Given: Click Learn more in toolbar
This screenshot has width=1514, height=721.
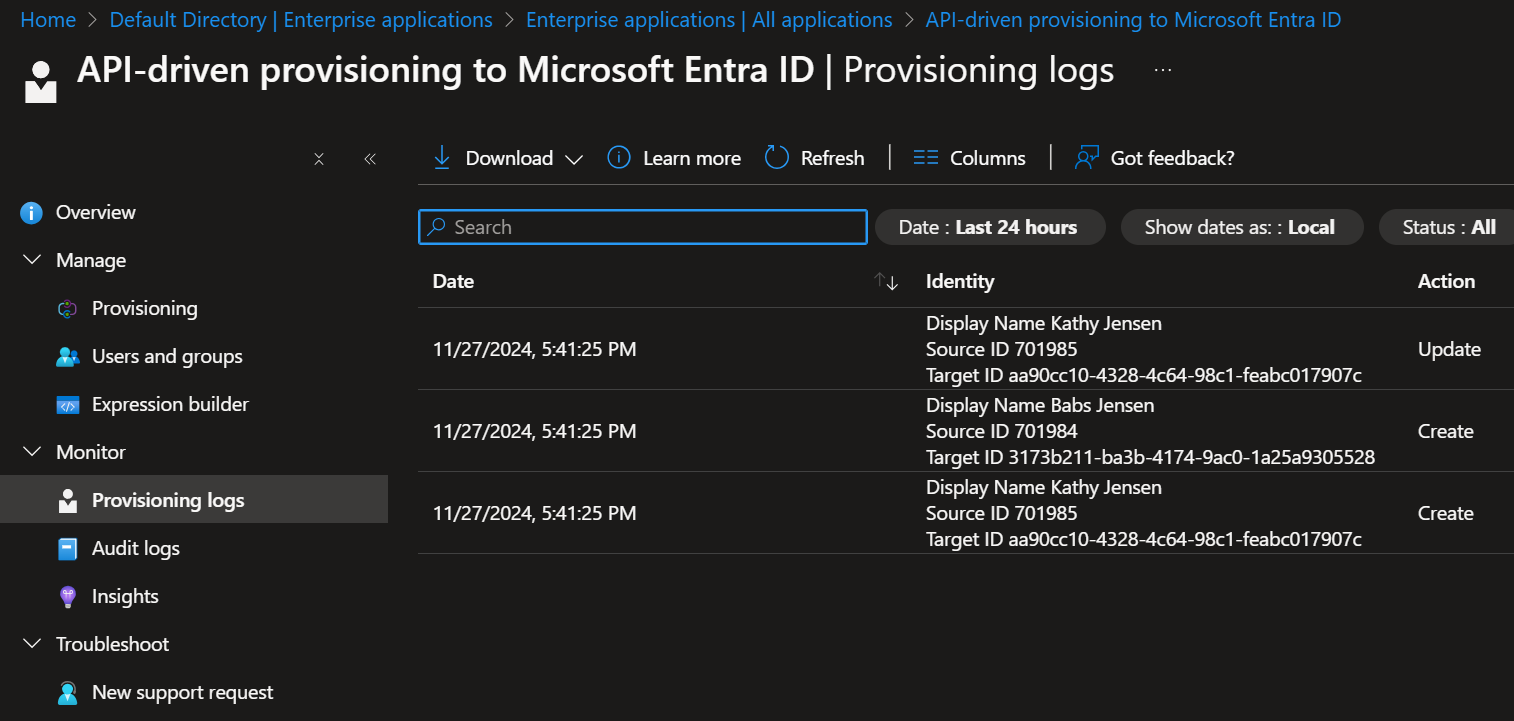Looking at the screenshot, I should (692, 158).
